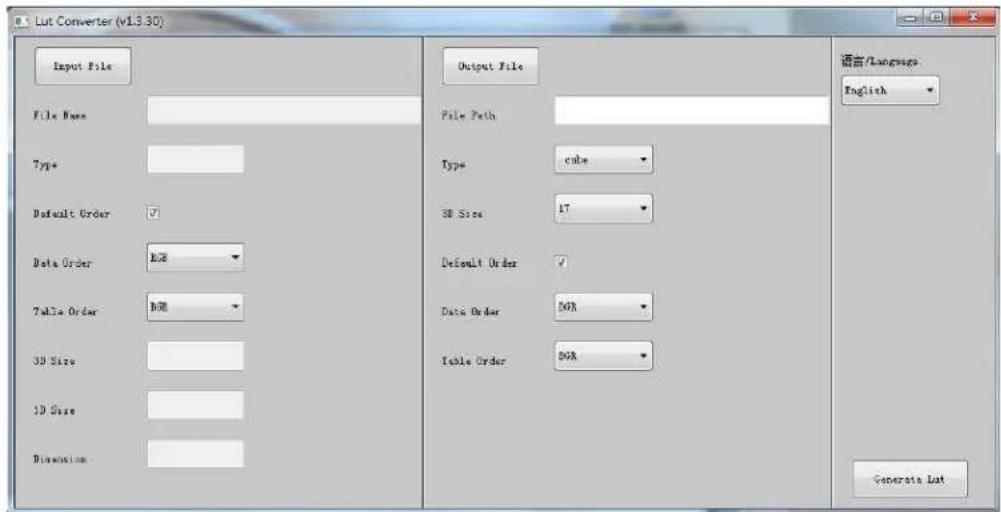Open the input Table Order dropdown

pos(195,307)
